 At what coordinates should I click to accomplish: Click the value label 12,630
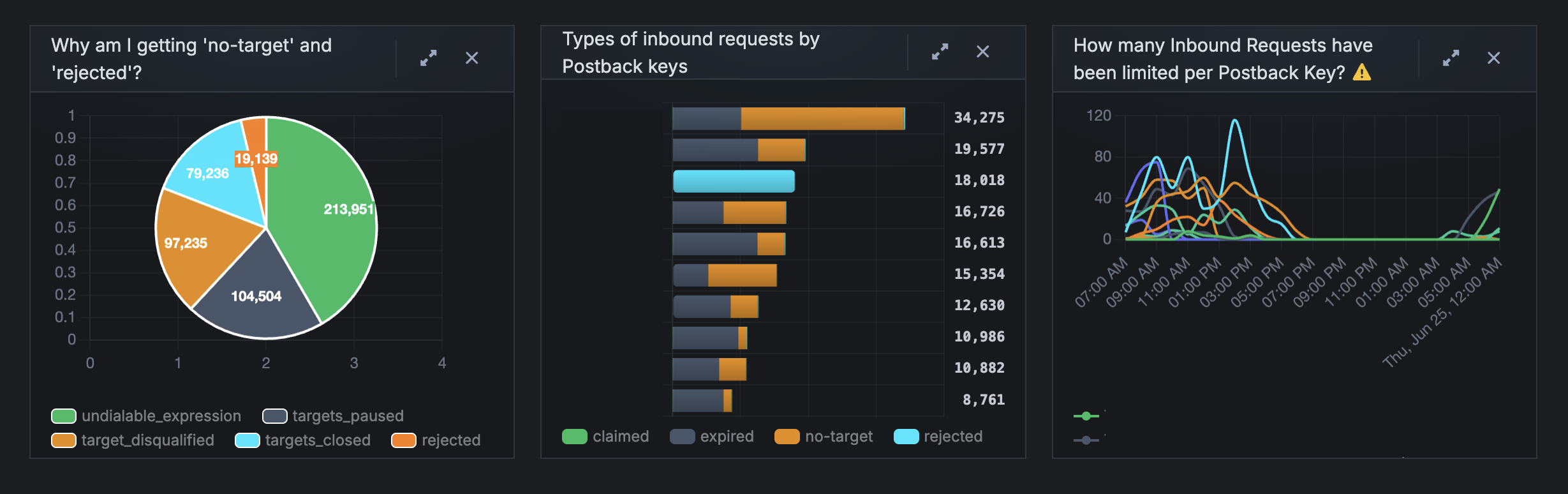[x=979, y=306]
